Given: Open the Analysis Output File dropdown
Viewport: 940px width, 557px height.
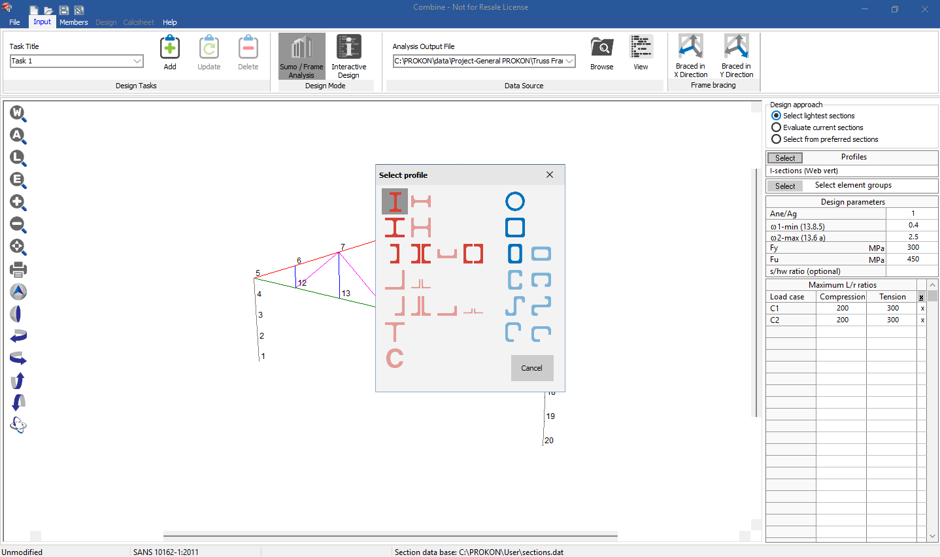Looking at the screenshot, I should (x=570, y=61).
